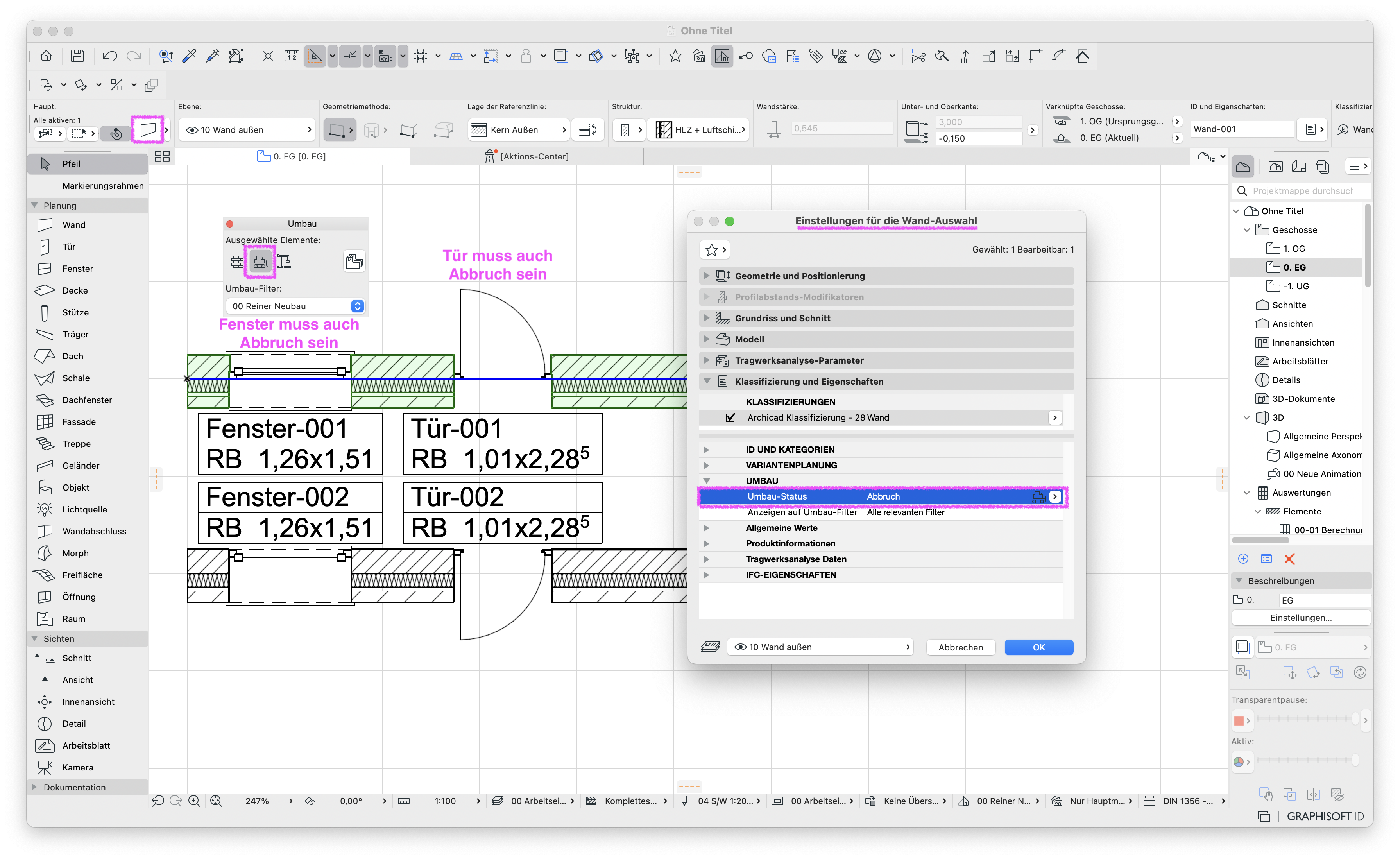Open the Umbau-Filter dropdown

click(x=295, y=306)
